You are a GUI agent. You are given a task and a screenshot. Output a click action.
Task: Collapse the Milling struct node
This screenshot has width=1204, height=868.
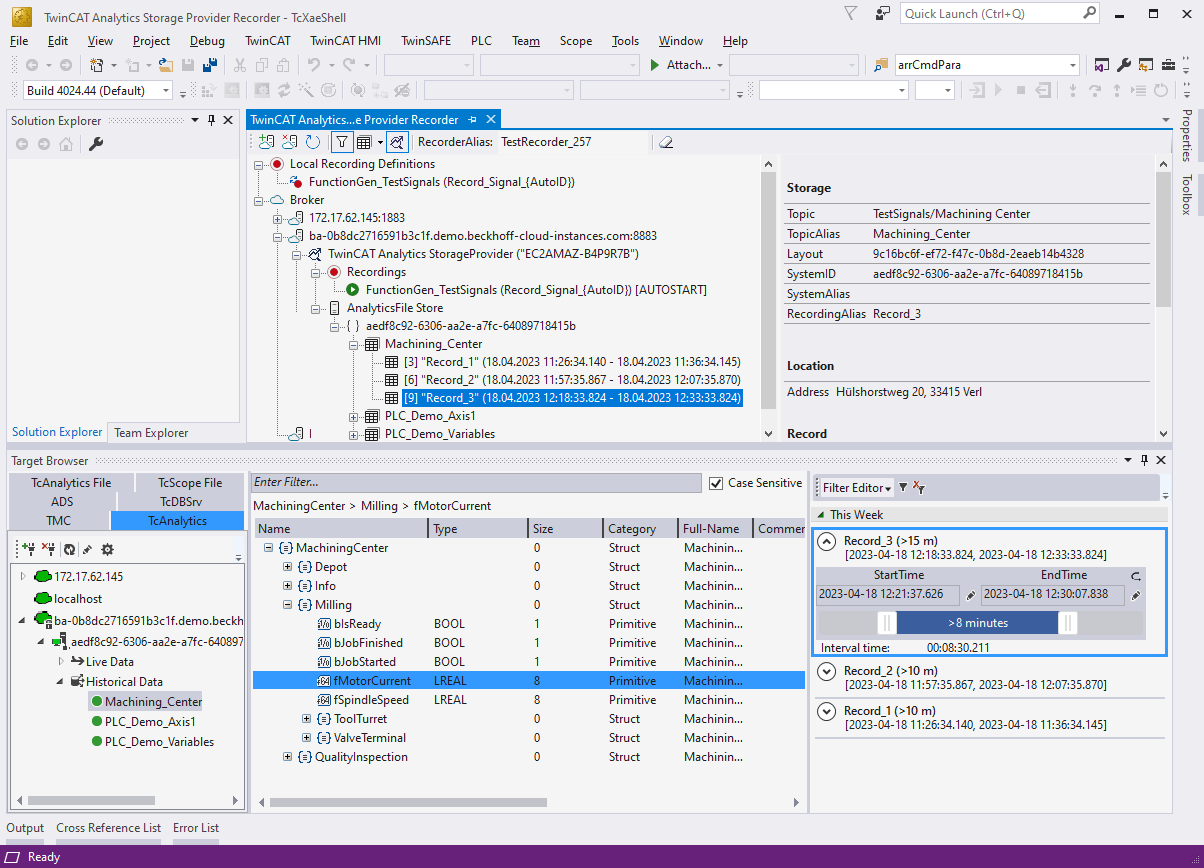tap(287, 605)
